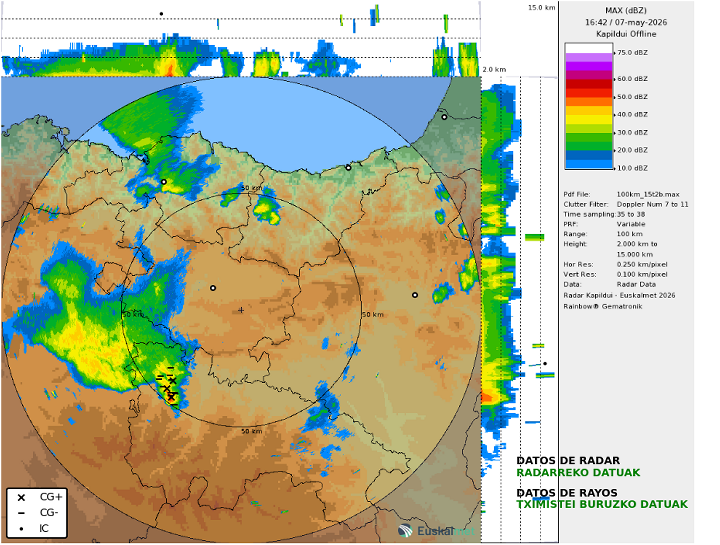Click the orange band below 50.0 dBZ
Viewport: 720px width, 545px height.
point(589,102)
